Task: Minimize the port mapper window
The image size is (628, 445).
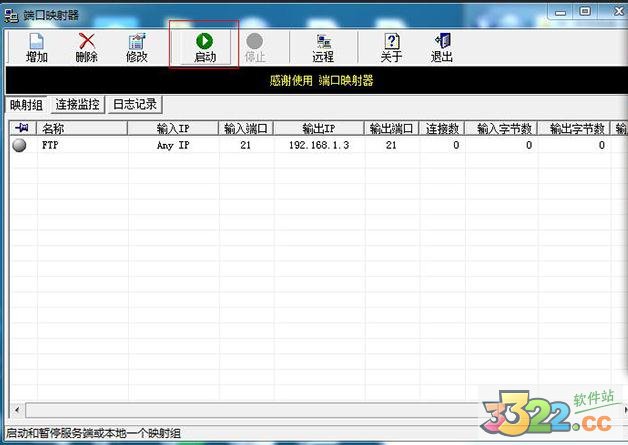Action: point(561,12)
